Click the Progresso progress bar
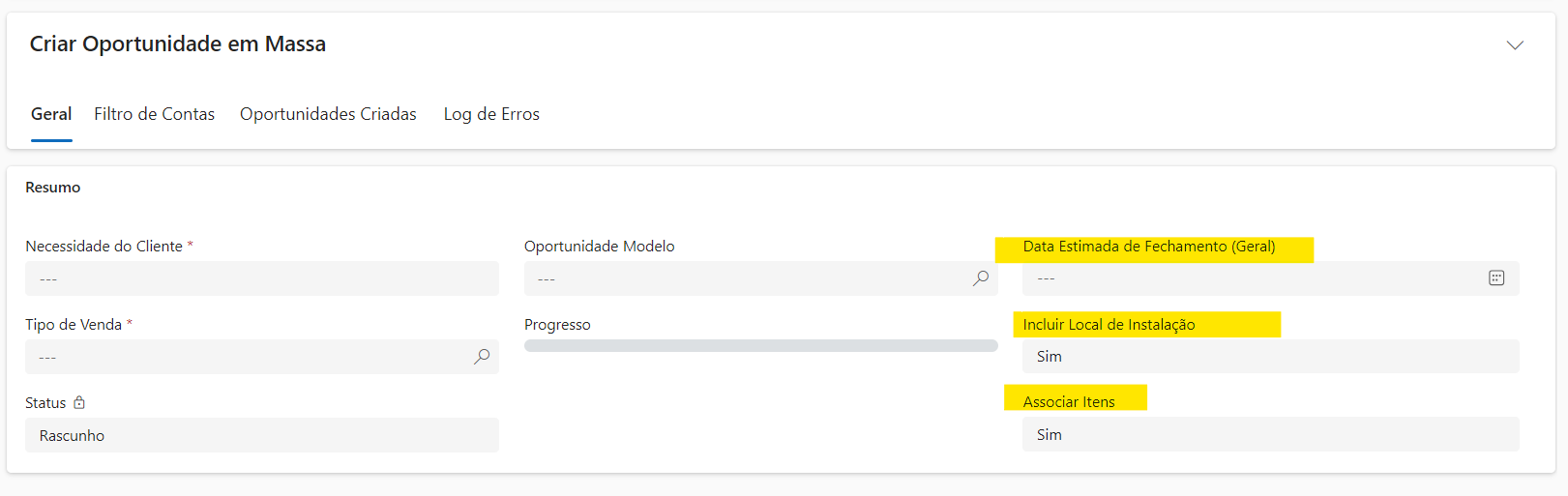 [x=760, y=345]
